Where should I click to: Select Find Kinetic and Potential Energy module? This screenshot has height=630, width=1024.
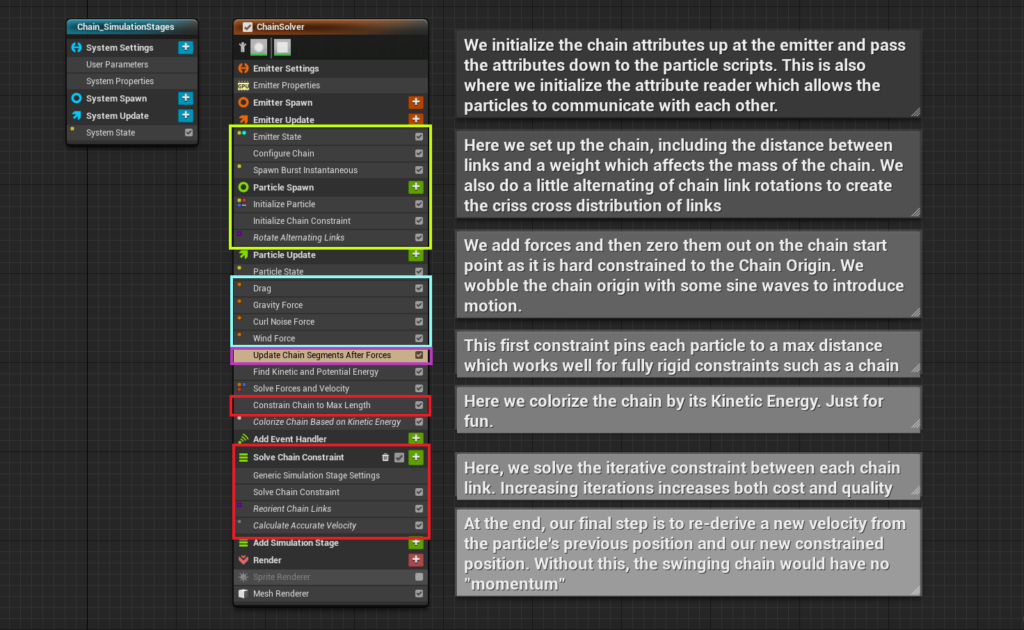(330, 372)
